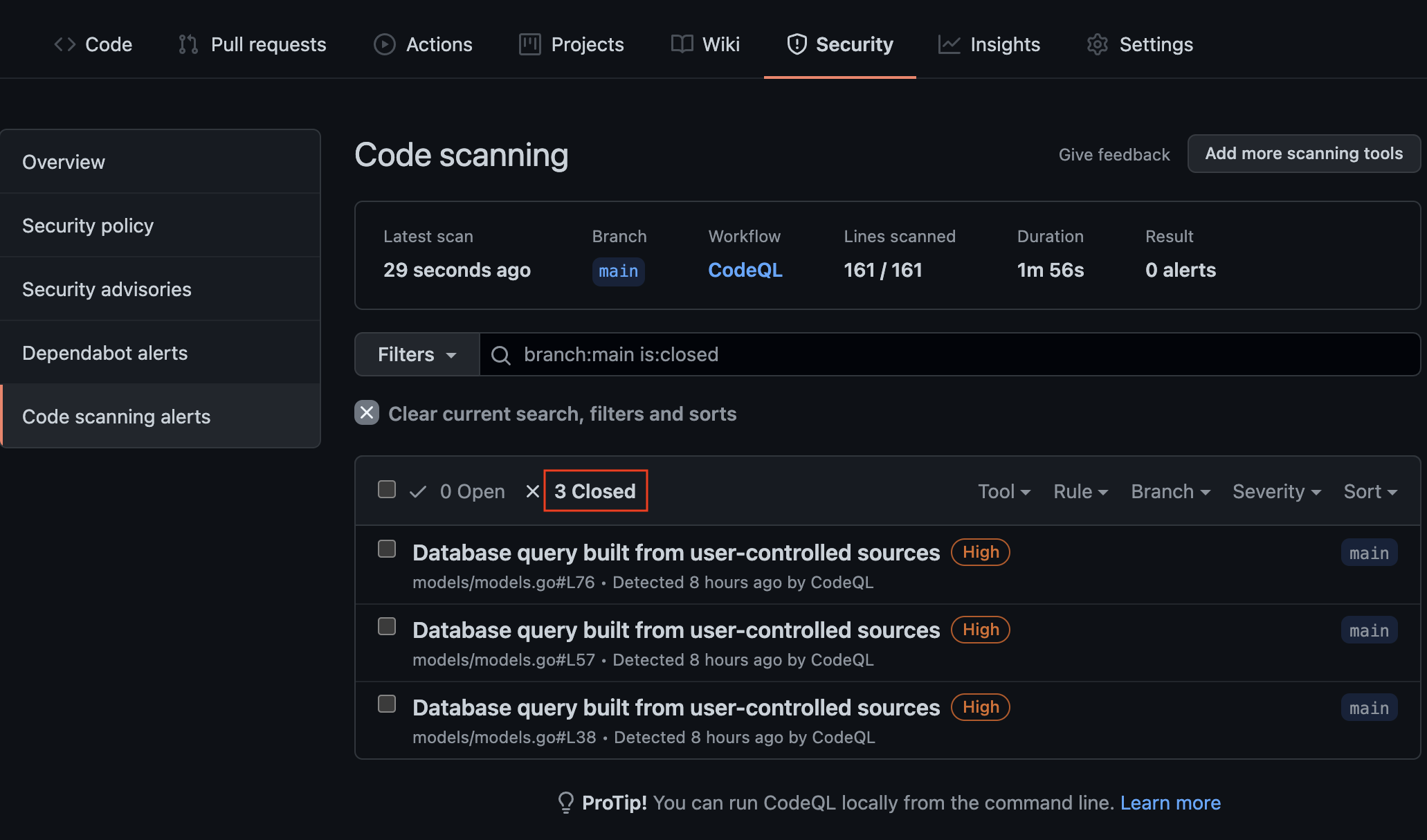Click the Pull requests icon
This screenshot has width=1427, height=840.
[188, 44]
